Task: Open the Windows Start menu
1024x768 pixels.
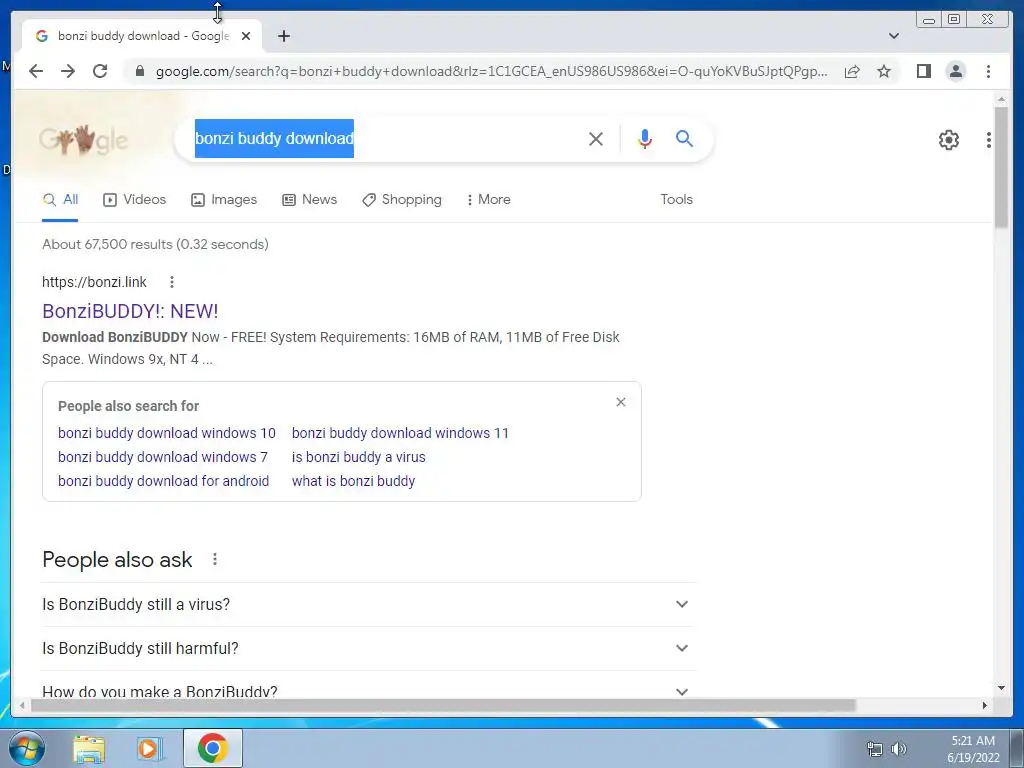Action: click(x=27, y=748)
